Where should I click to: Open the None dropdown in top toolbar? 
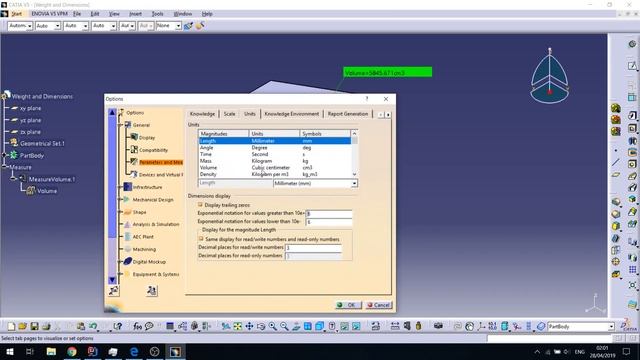pyautogui.click(x=178, y=26)
